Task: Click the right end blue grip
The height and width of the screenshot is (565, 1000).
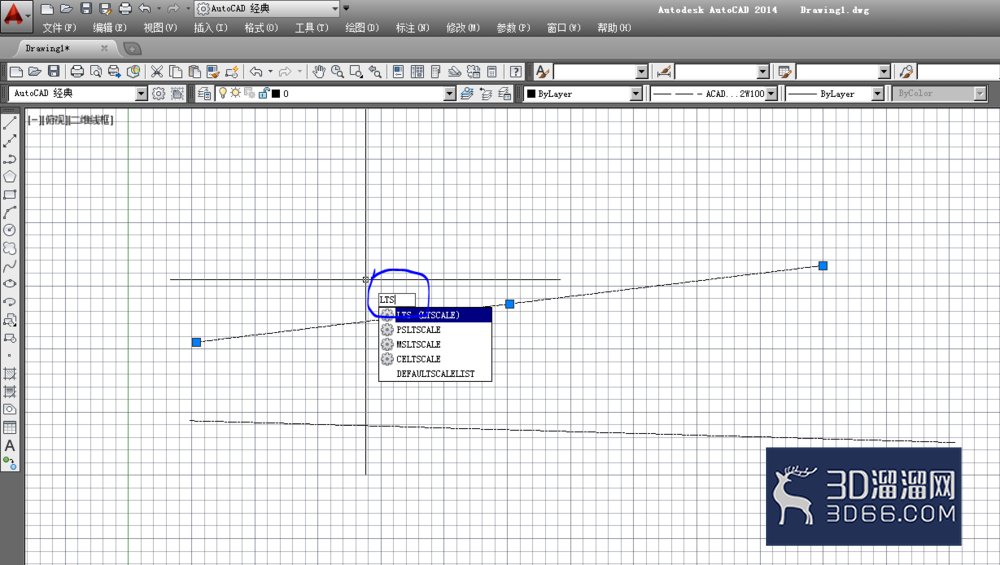Action: click(x=823, y=266)
